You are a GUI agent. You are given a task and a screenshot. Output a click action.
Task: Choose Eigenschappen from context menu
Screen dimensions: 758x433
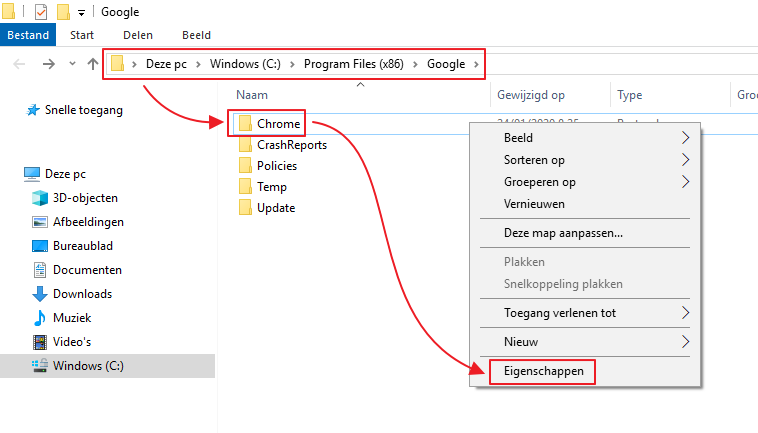coord(585,371)
